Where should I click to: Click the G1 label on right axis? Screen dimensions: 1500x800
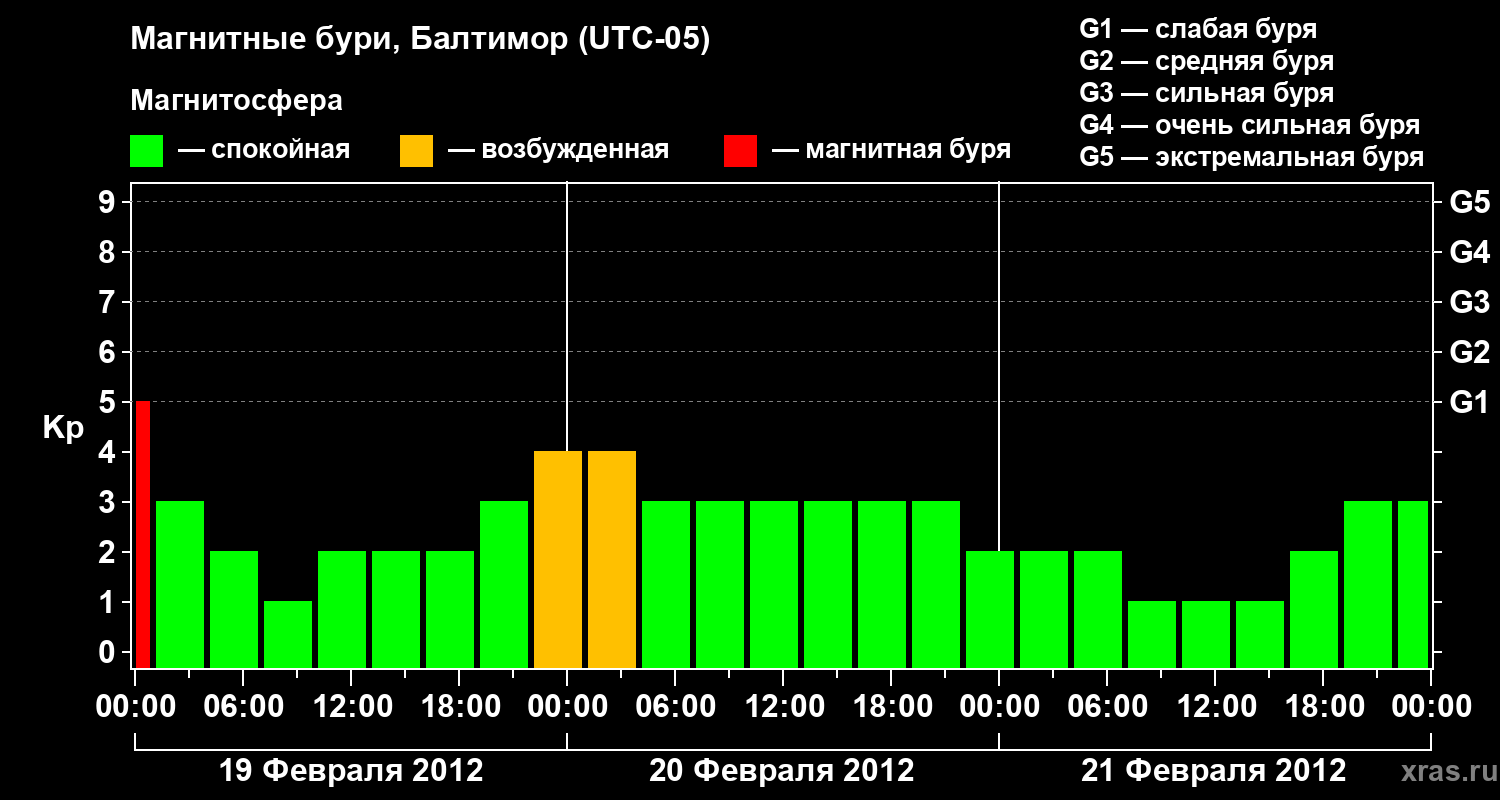click(x=1469, y=402)
